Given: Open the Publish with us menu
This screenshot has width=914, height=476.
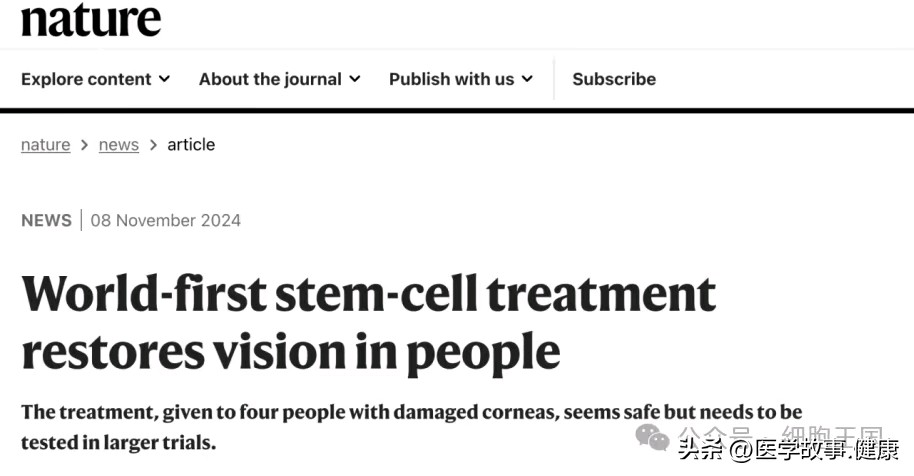Looking at the screenshot, I should point(461,79).
